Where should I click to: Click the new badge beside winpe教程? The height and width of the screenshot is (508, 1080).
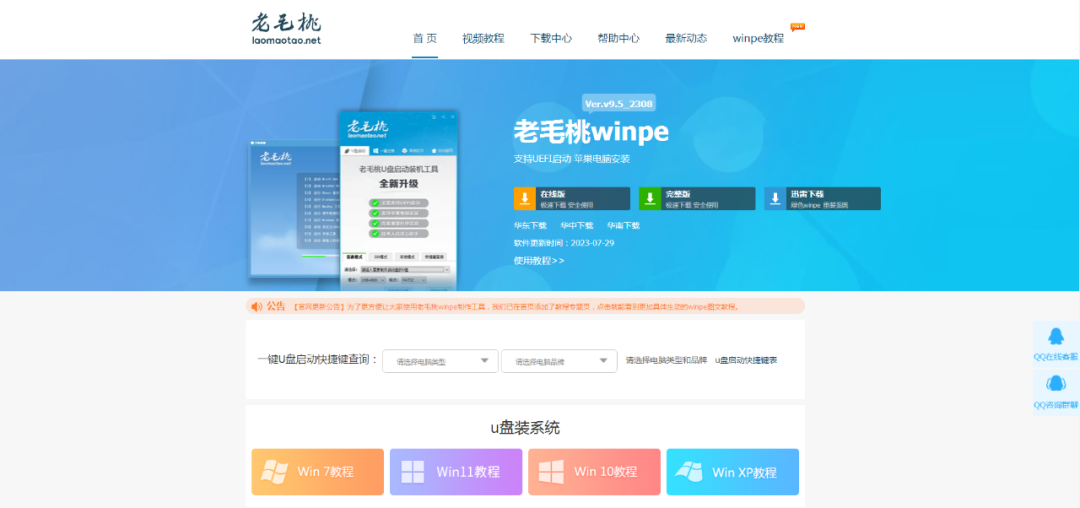click(x=798, y=27)
